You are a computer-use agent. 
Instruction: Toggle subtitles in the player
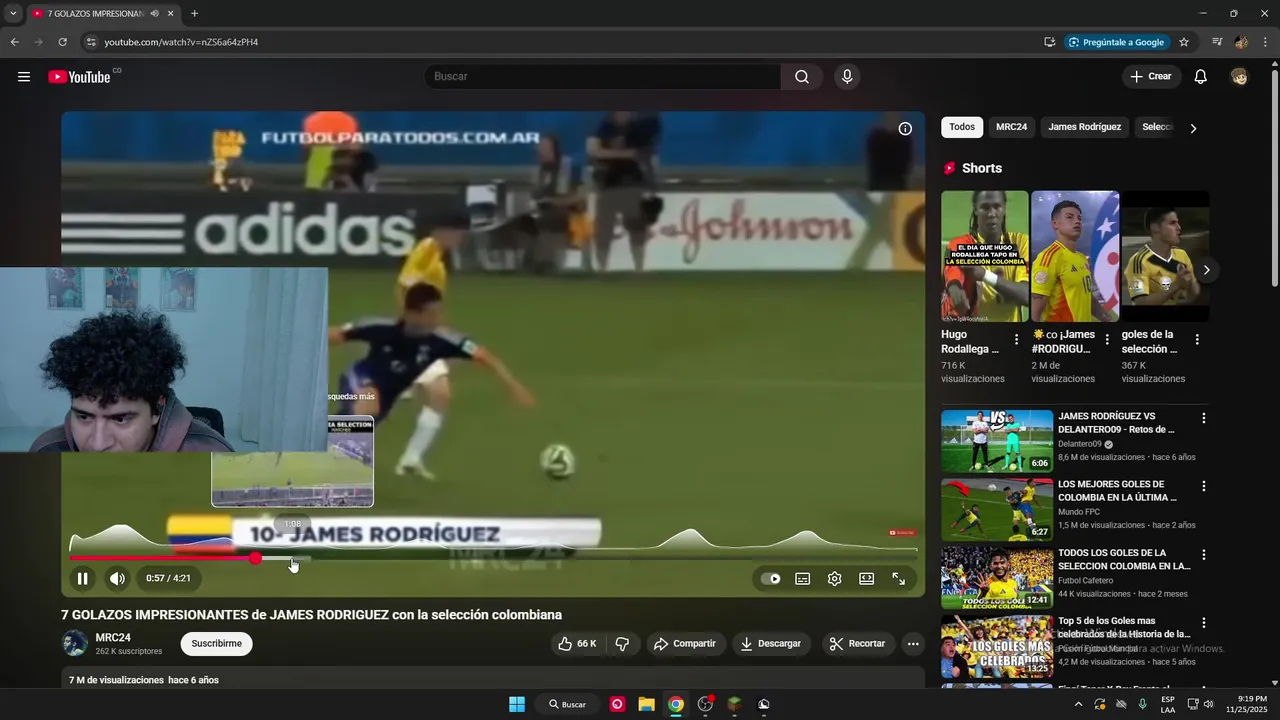click(x=802, y=578)
